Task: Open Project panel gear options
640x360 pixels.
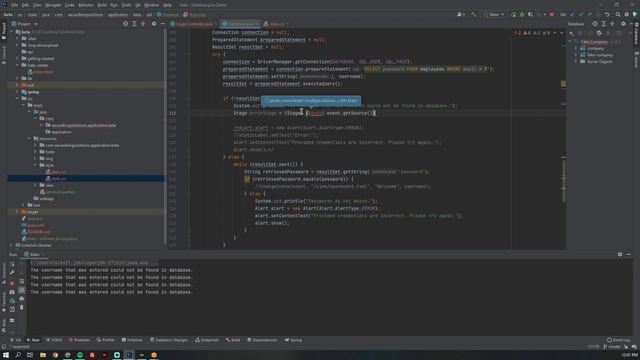Action: pyautogui.click(x=154, y=24)
